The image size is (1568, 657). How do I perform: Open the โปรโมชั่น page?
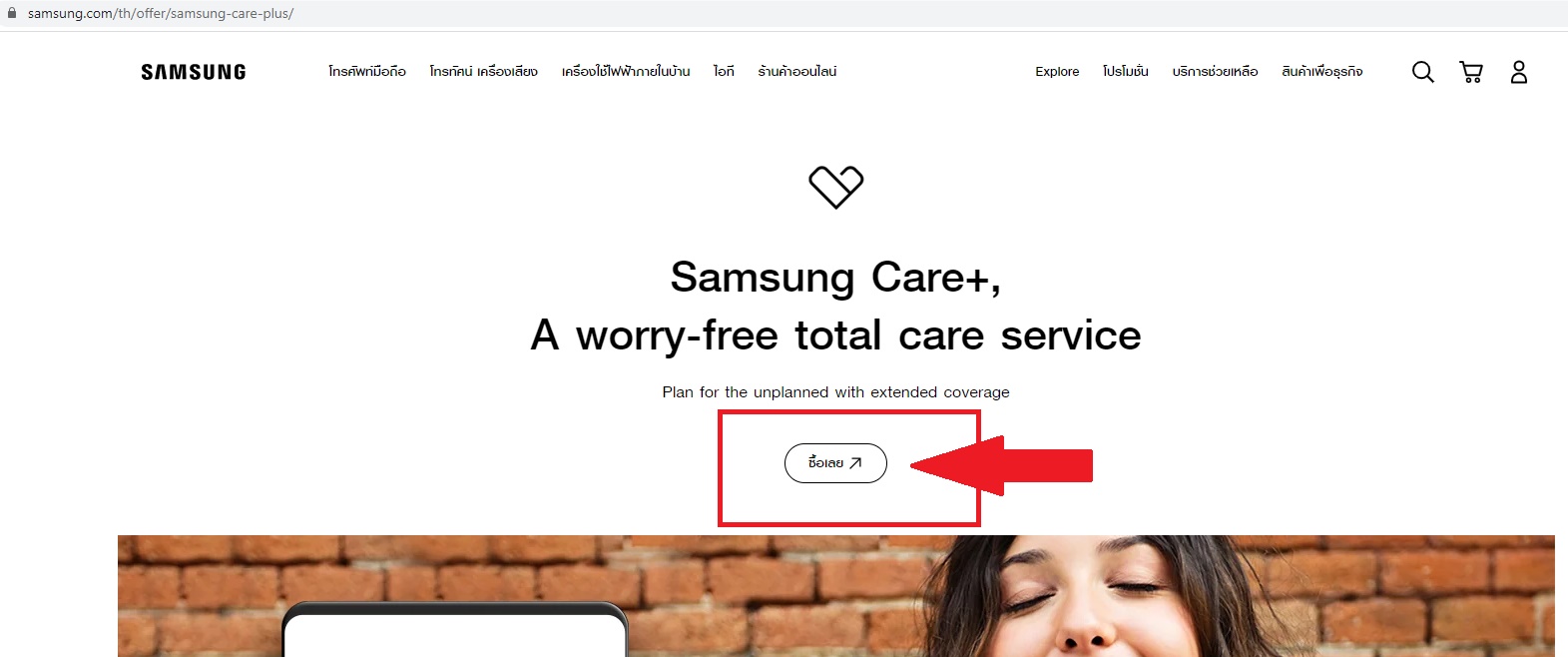[x=1126, y=72]
